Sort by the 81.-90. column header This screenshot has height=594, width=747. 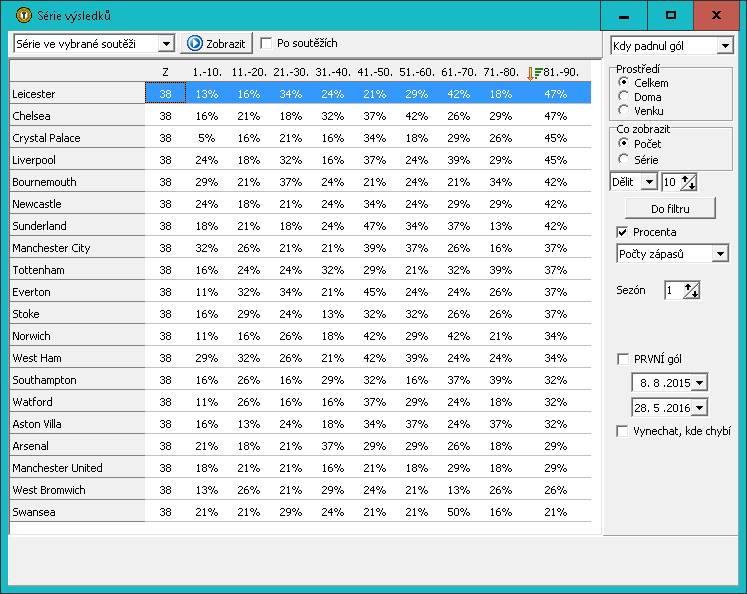(555, 72)
